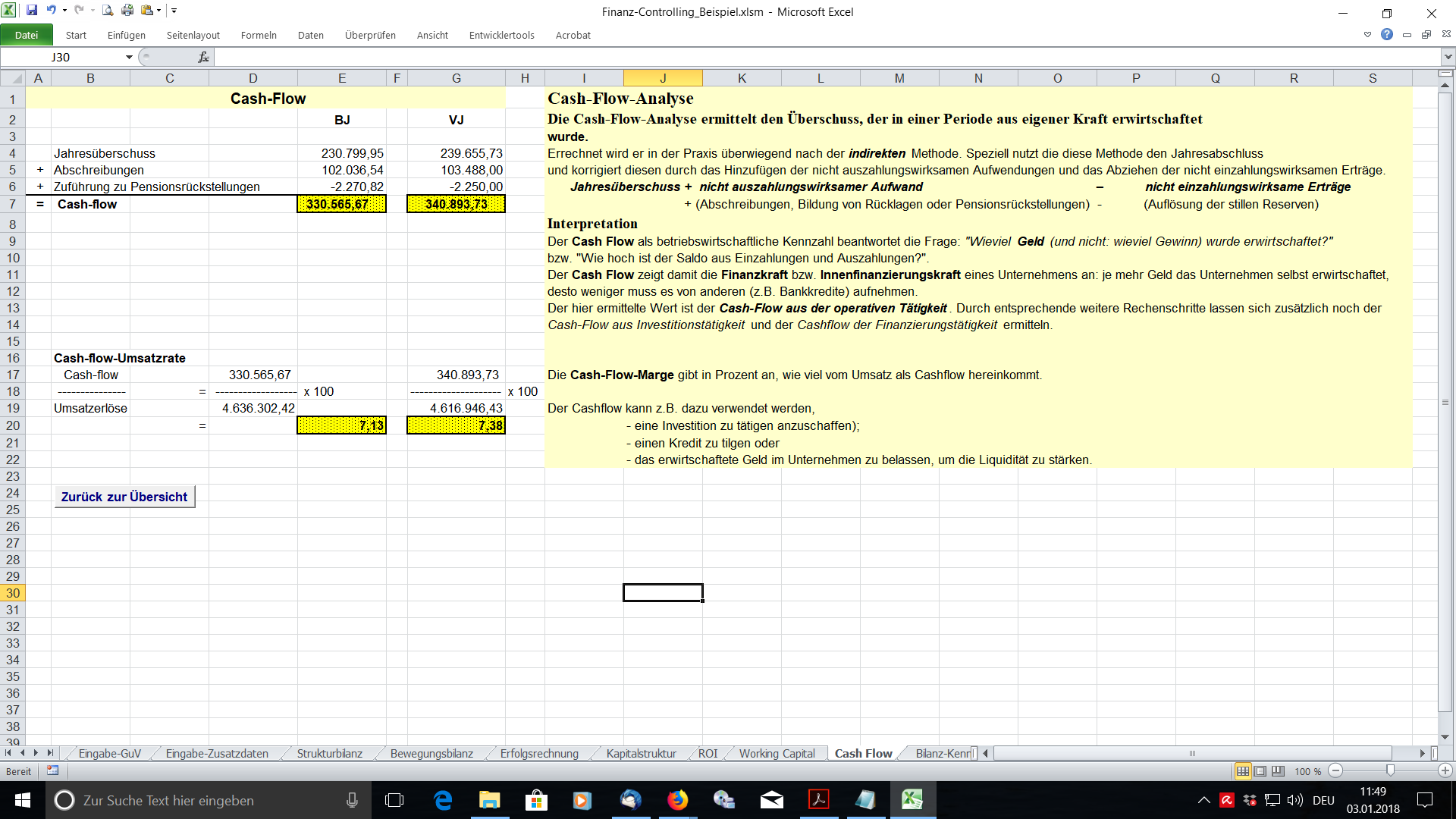
Task: Click into the formula bar input
Action: [827, 57]
